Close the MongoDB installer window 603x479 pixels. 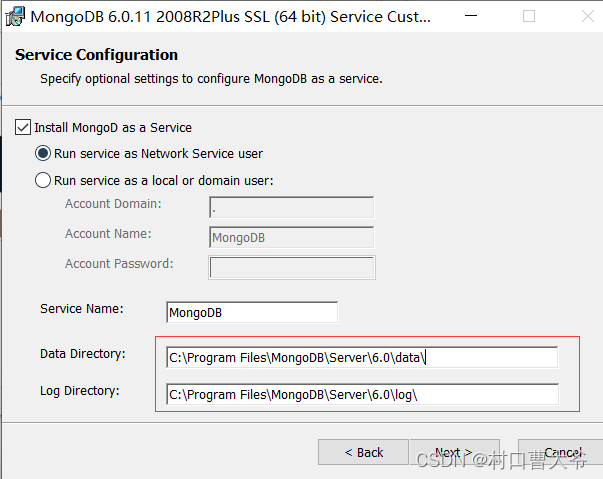pos(588,16)
